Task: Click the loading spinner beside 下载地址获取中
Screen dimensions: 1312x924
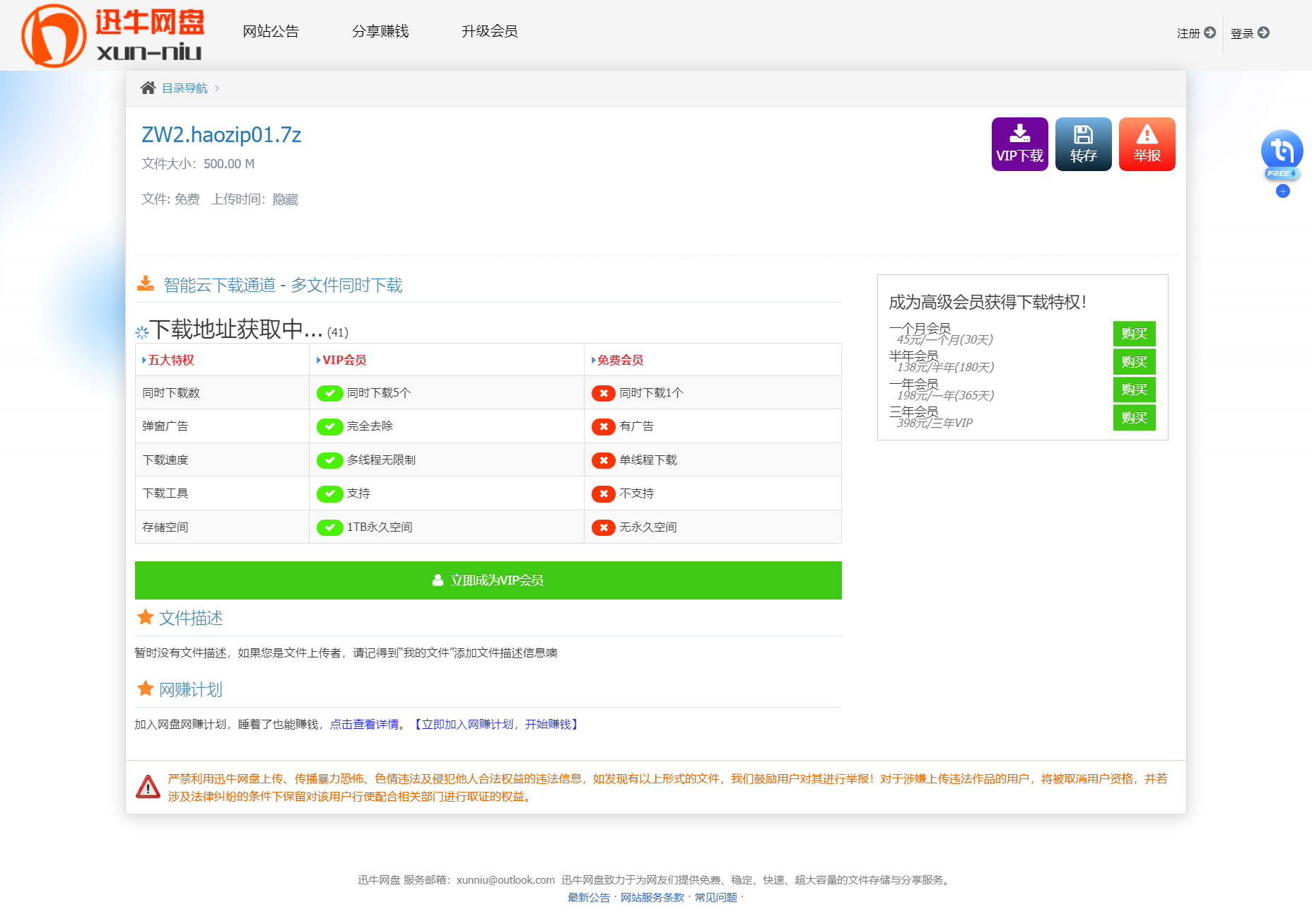Action: coord(141,332)
